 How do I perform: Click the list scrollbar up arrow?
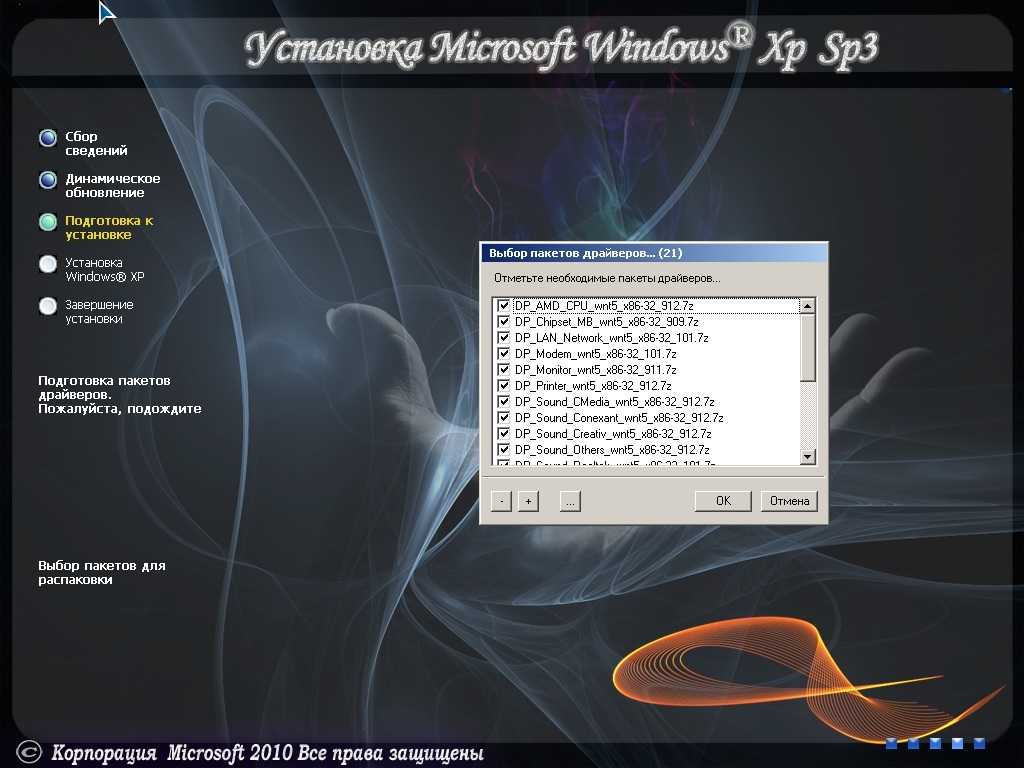click(x=808, y=306)
